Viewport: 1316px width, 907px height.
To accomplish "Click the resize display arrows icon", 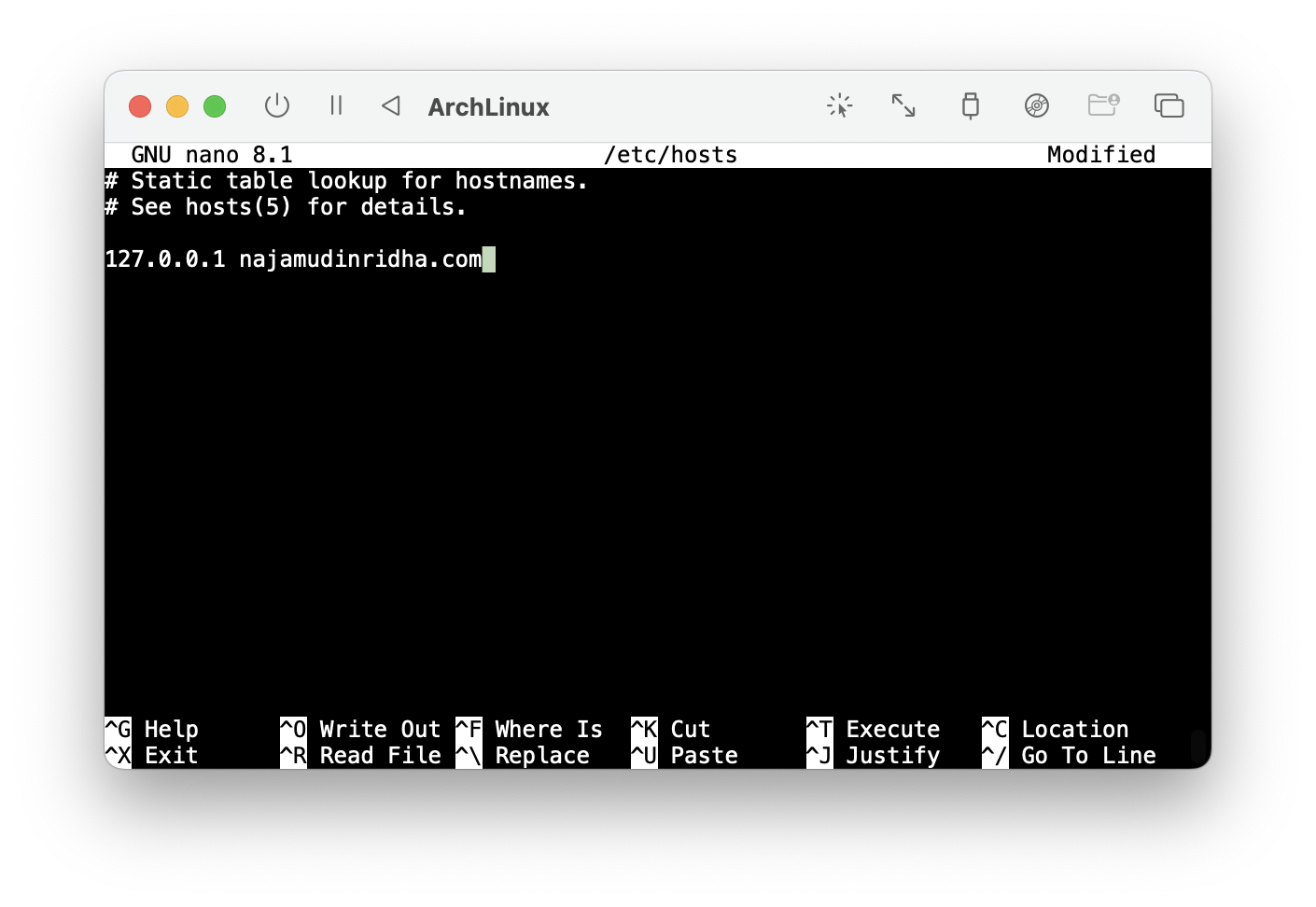I will 903,105.
